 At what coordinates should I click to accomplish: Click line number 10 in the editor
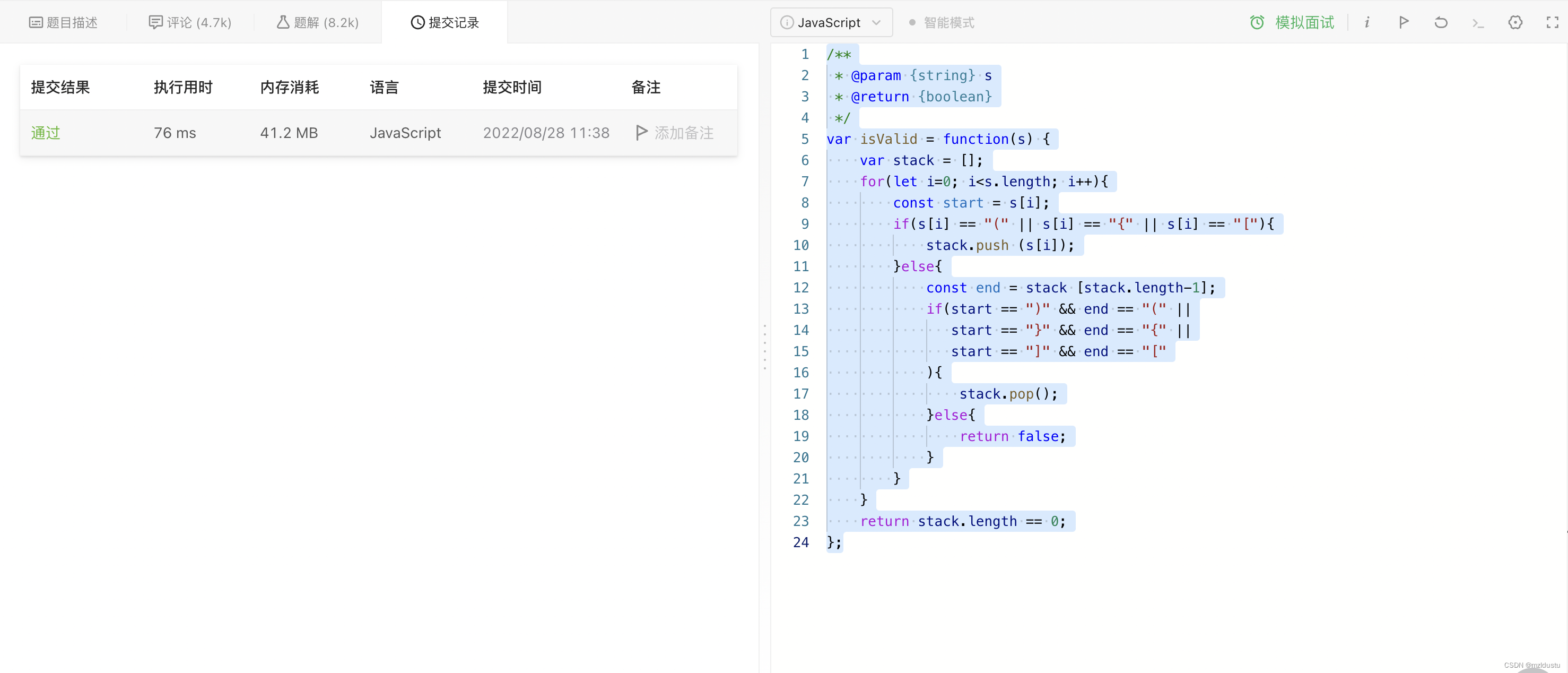tap(801, 245)
